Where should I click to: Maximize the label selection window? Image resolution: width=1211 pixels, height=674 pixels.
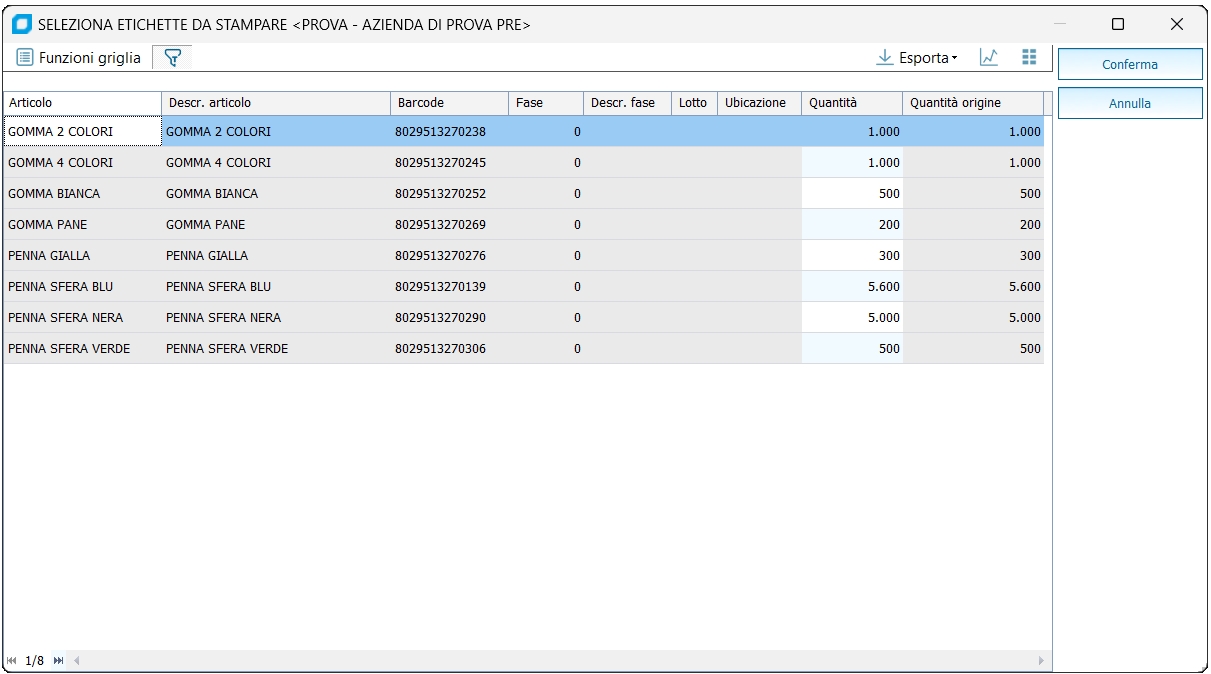(1118, 24)
